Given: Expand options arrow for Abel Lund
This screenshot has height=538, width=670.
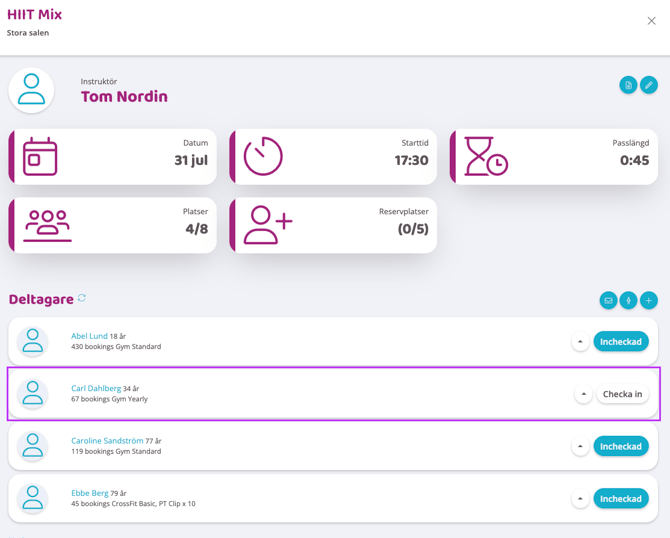Looking at the screenshot, I should coord(580,342).
